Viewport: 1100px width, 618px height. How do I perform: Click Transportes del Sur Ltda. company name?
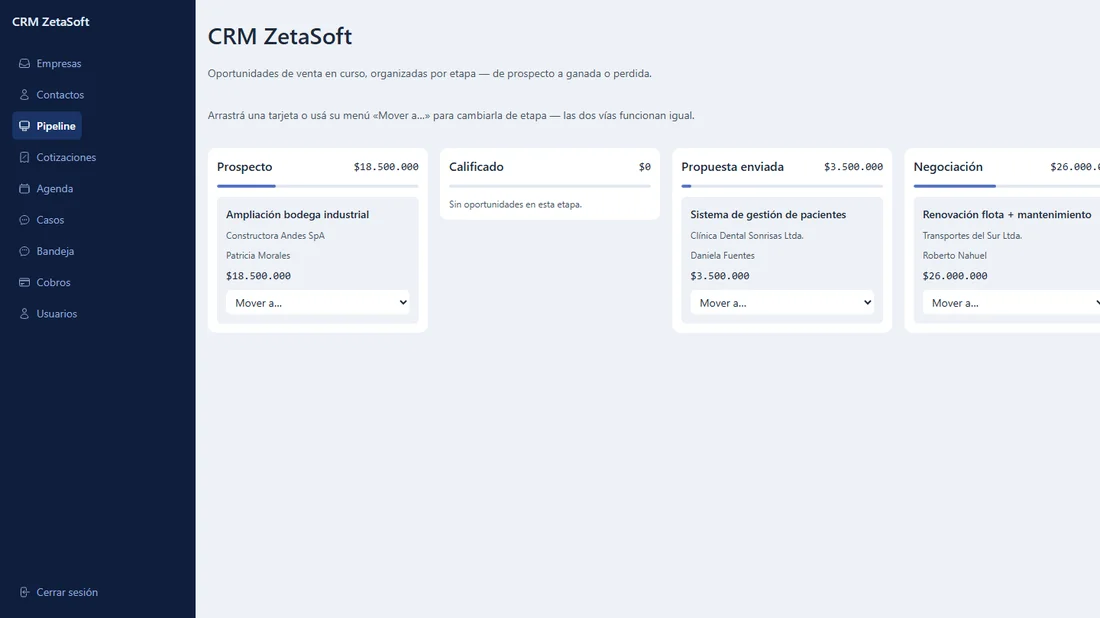click(x=972, y=236)
